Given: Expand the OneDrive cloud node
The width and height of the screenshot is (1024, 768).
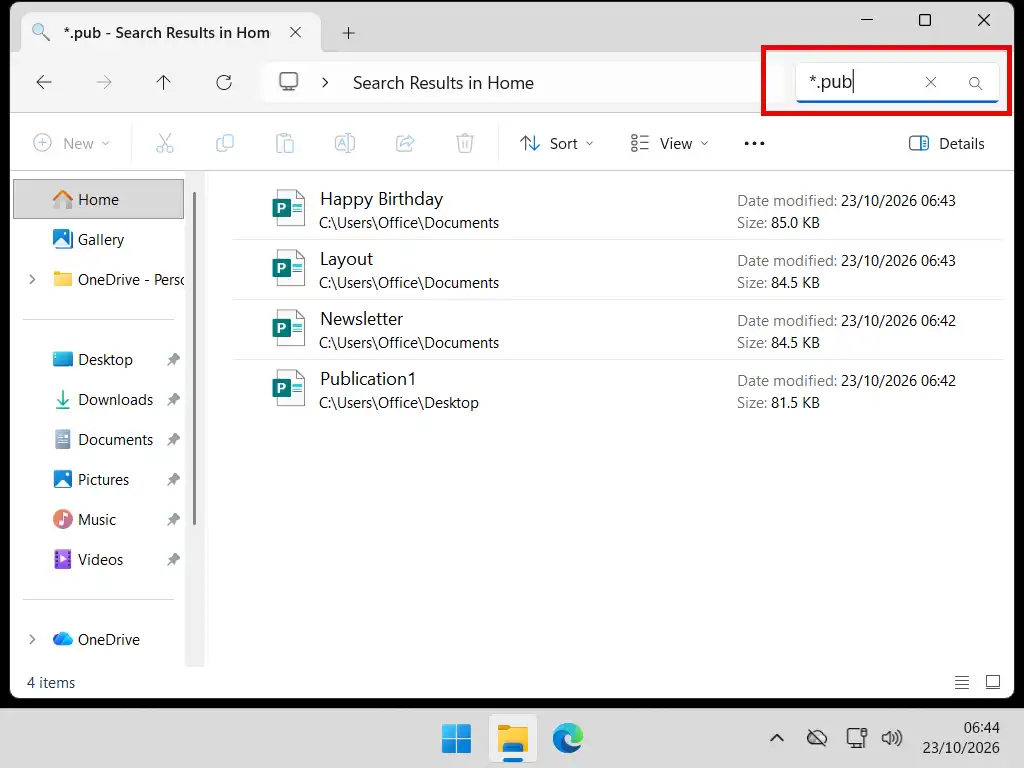Looking at the screenshot, I should click(x=32, y=639).
